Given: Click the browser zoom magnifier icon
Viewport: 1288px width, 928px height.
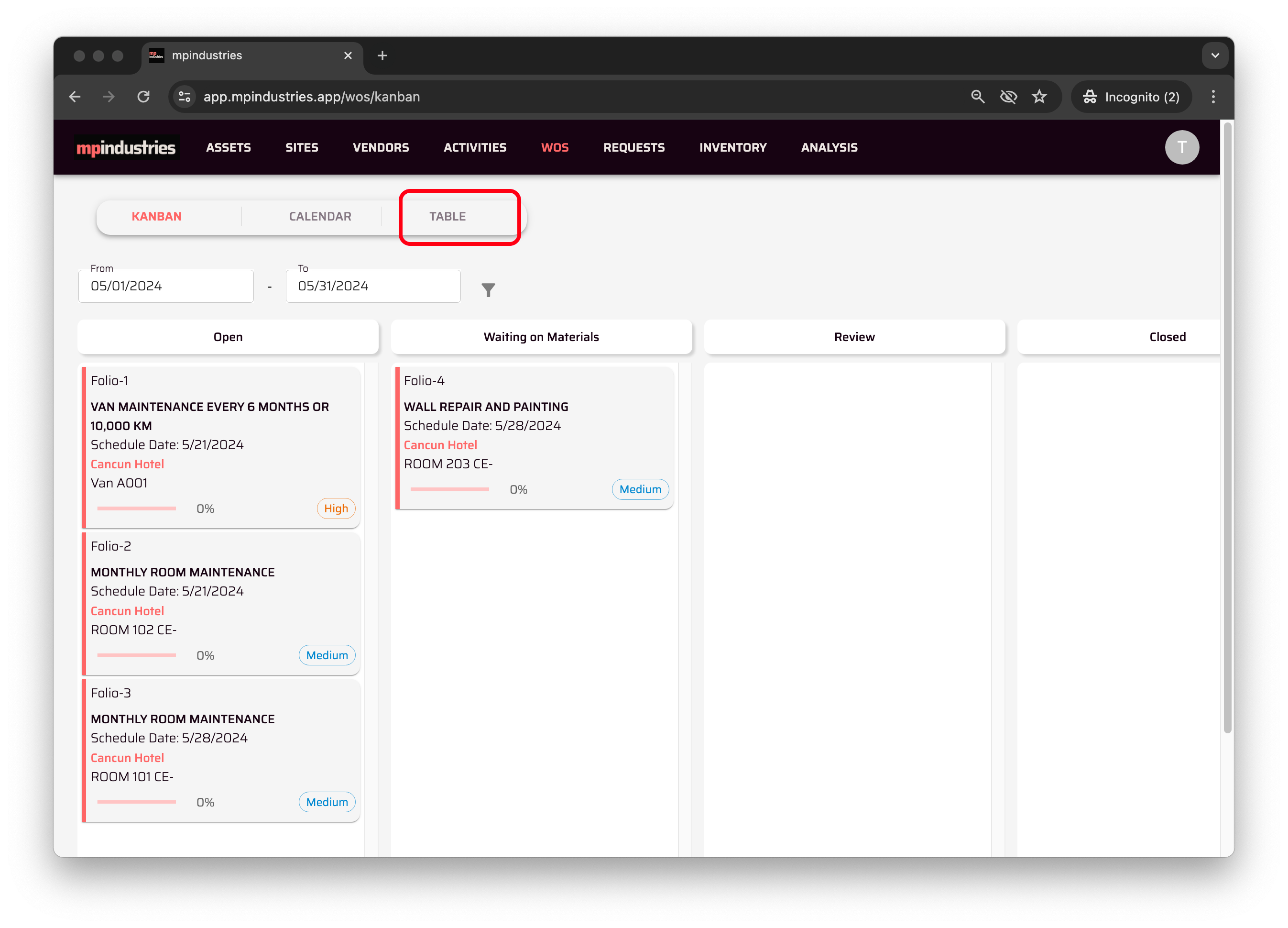Looking at the screenshot, I should tap(977, 97).
